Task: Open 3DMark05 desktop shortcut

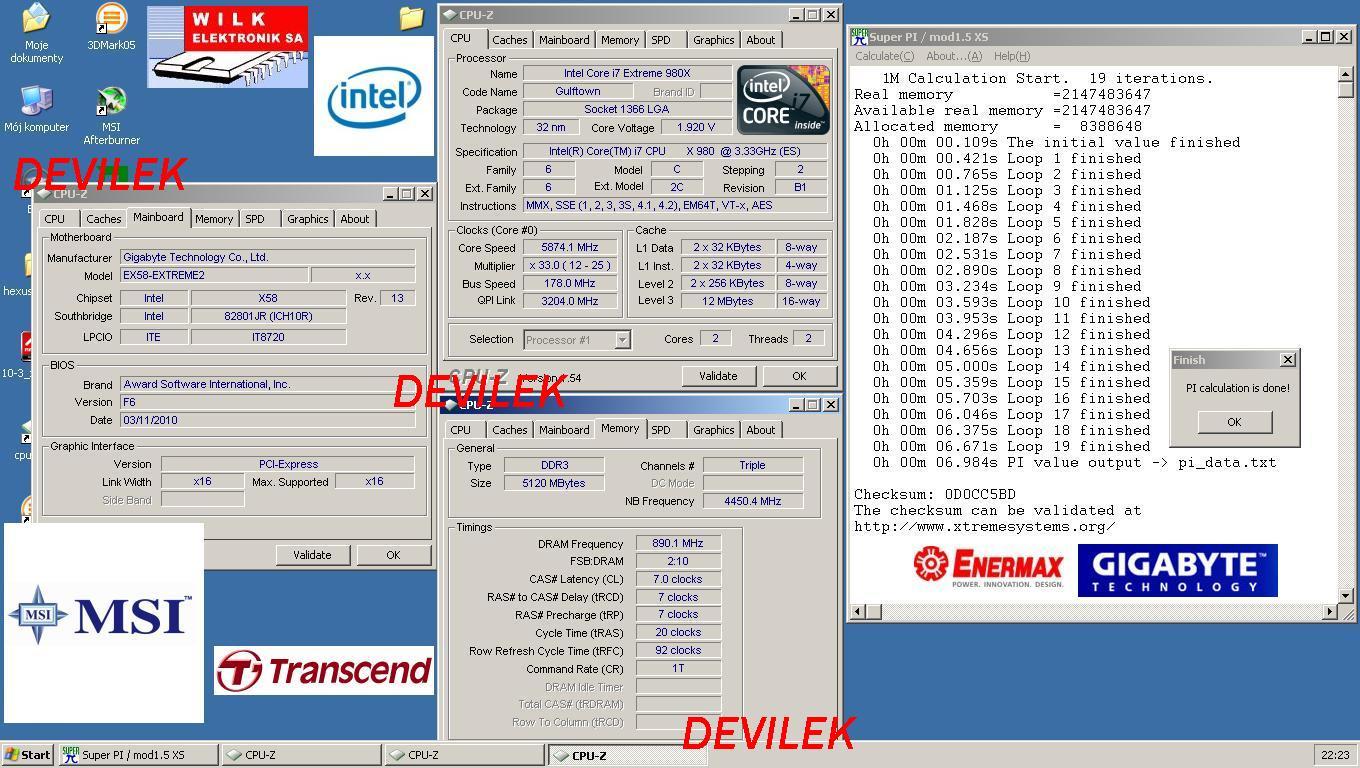Action: point(111,27)
